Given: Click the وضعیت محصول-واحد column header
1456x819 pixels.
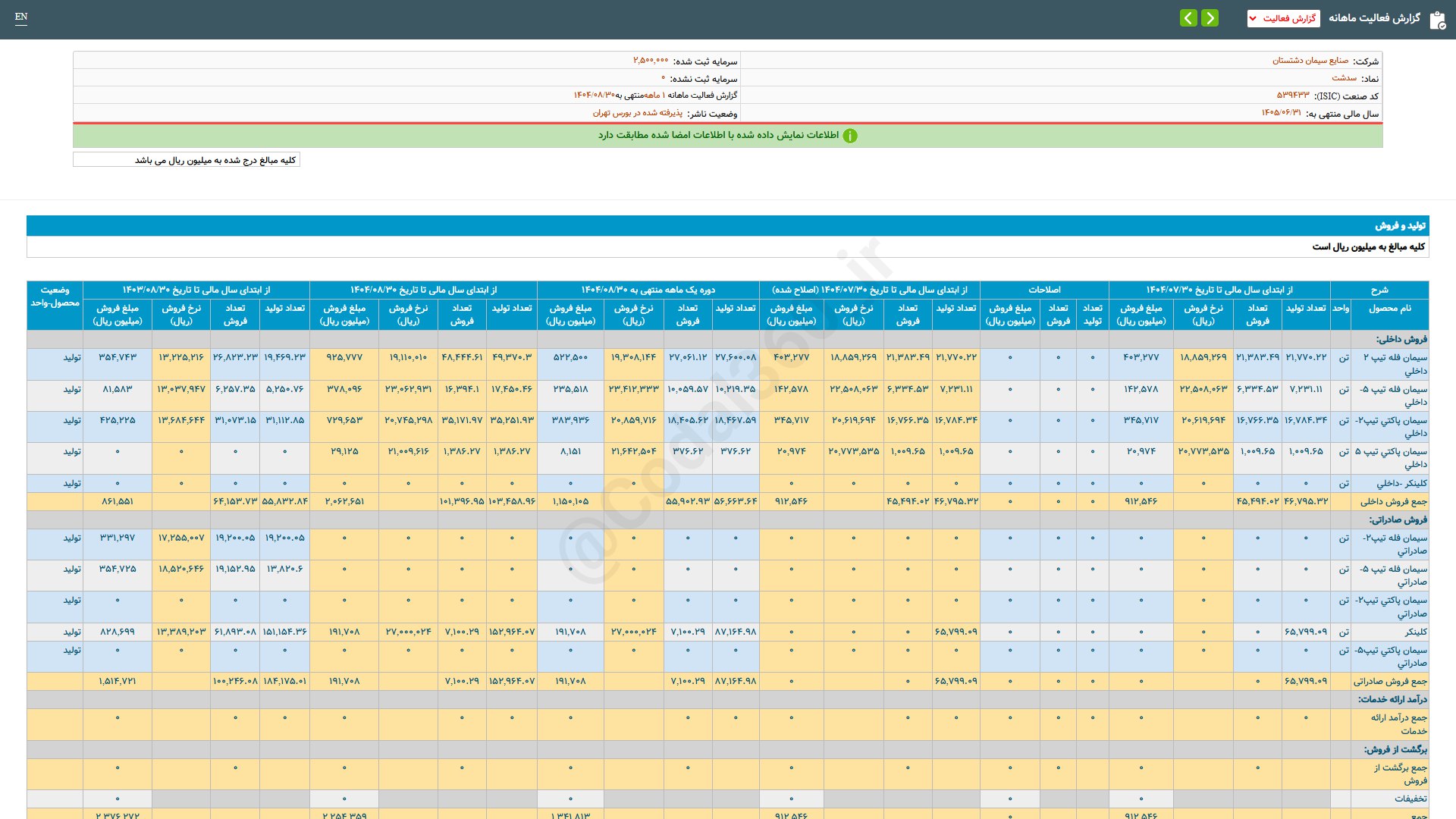Looking at the screenshot, I should pyautogui.click(x=55, y=297).
